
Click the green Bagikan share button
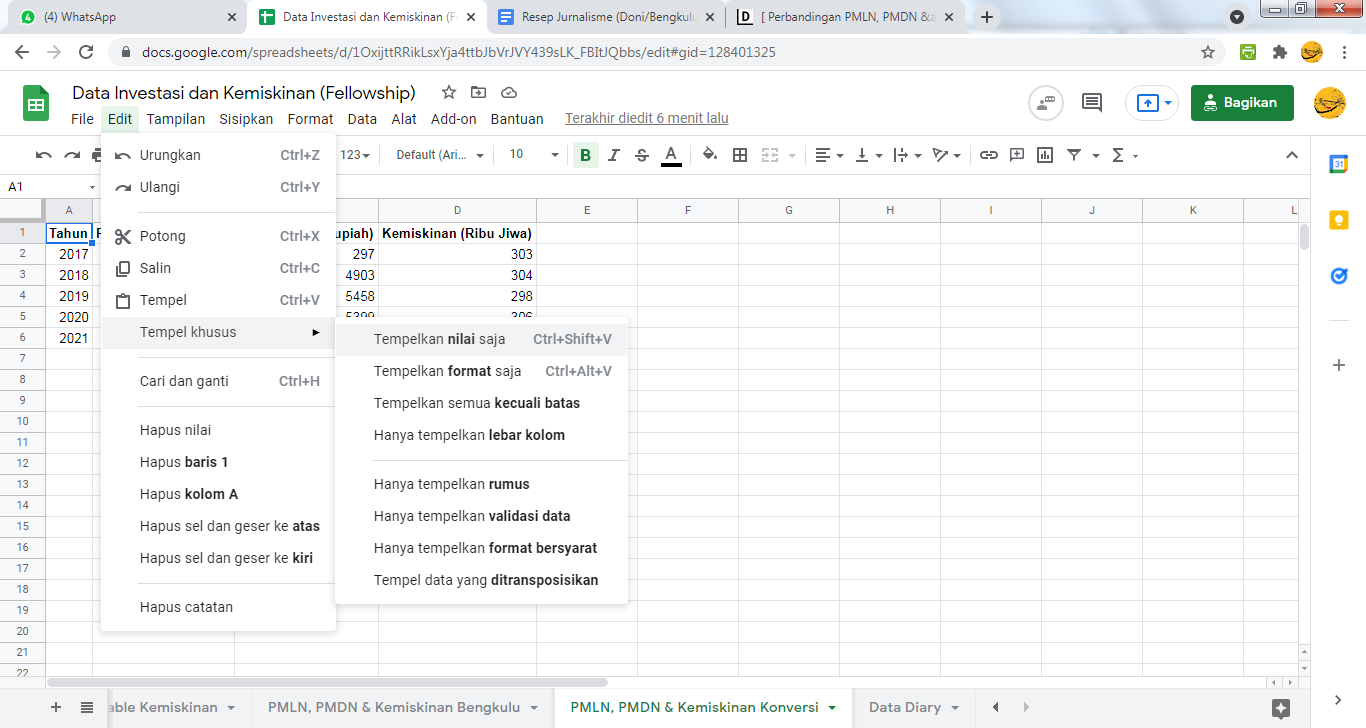[x=1241, y=102]
